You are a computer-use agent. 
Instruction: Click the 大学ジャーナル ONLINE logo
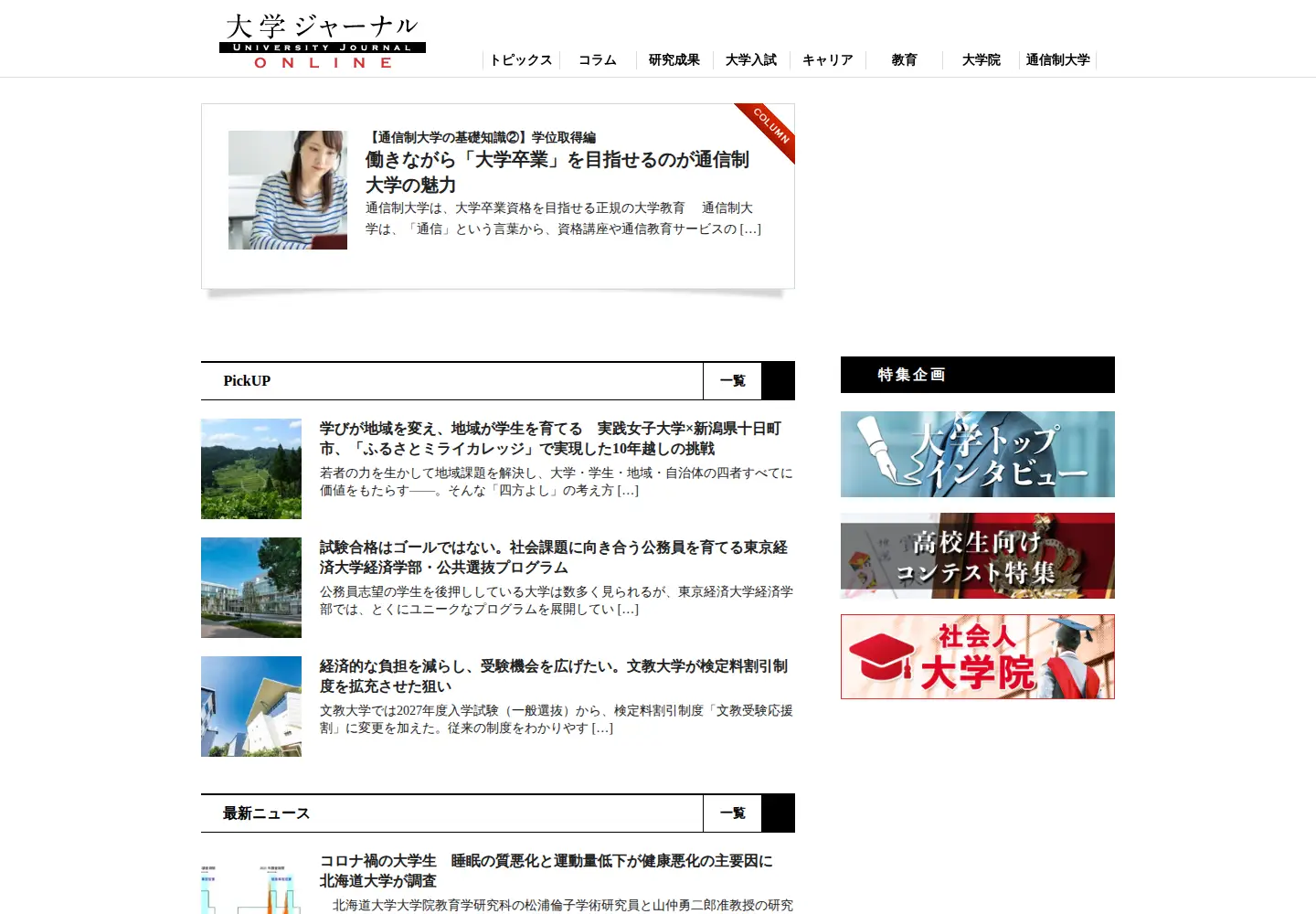click(323, 41)
